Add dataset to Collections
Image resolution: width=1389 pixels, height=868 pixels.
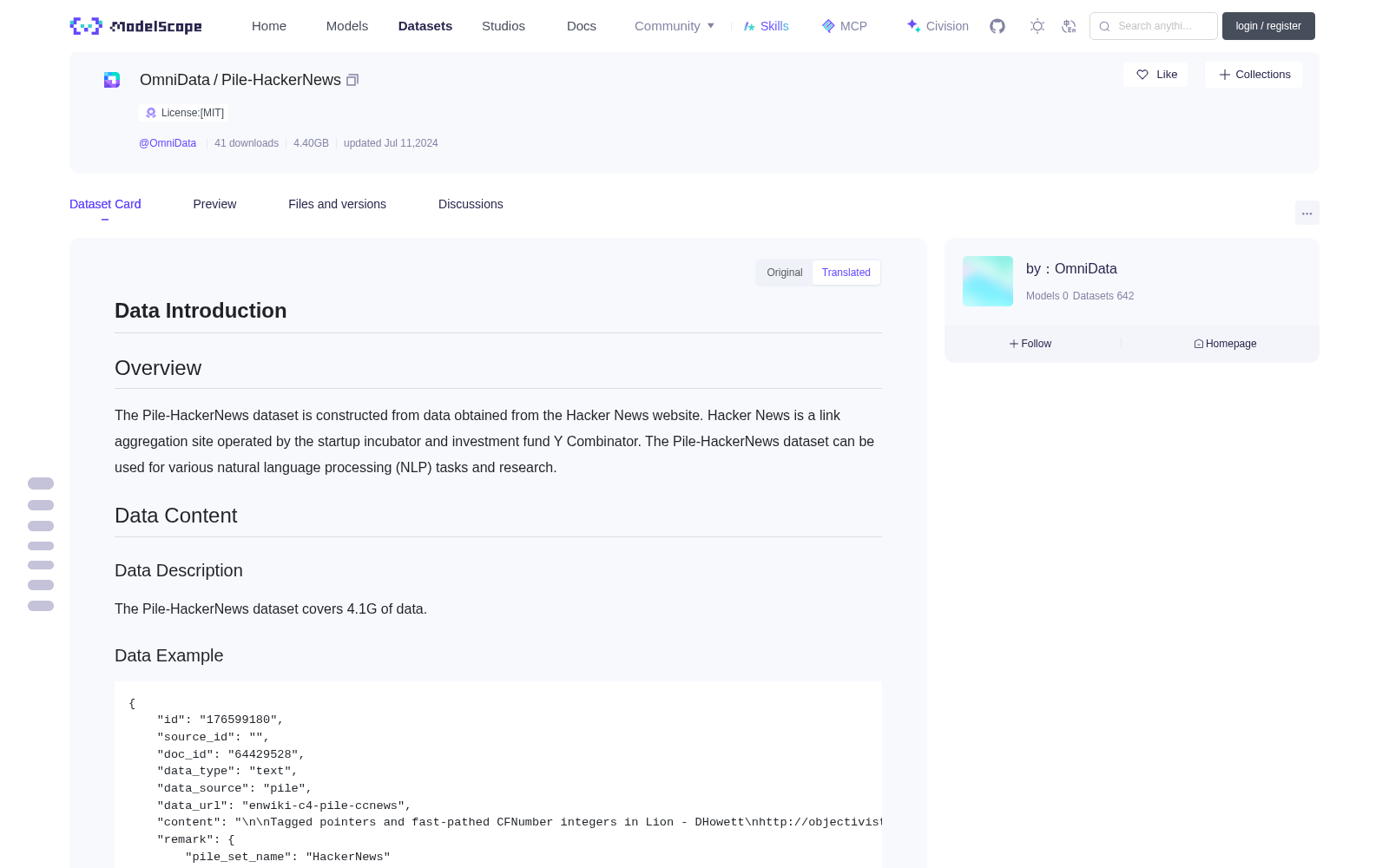1254,75
